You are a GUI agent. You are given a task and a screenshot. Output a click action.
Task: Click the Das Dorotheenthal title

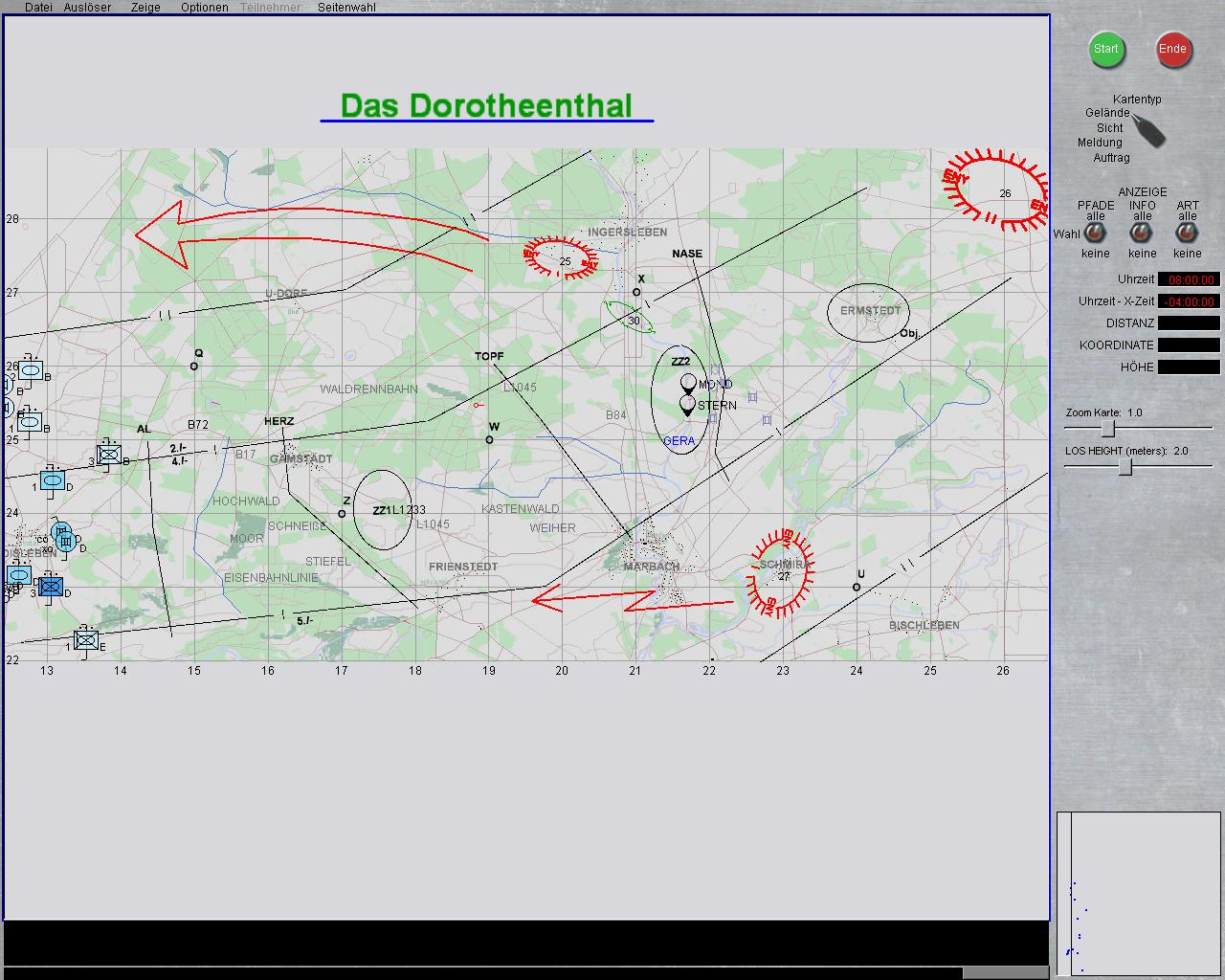[486, 105]
